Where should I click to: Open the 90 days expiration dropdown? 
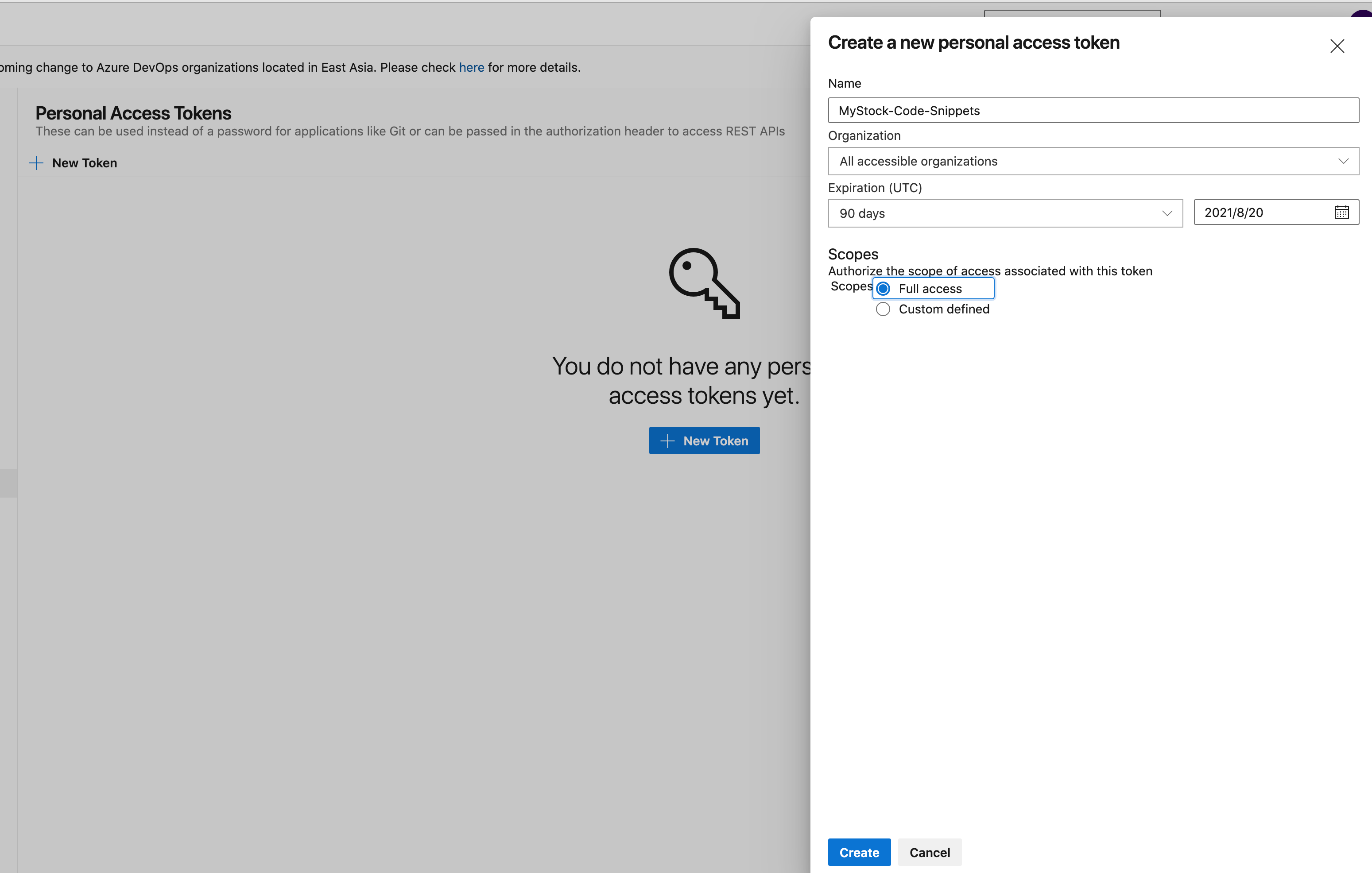[1005, 213]
